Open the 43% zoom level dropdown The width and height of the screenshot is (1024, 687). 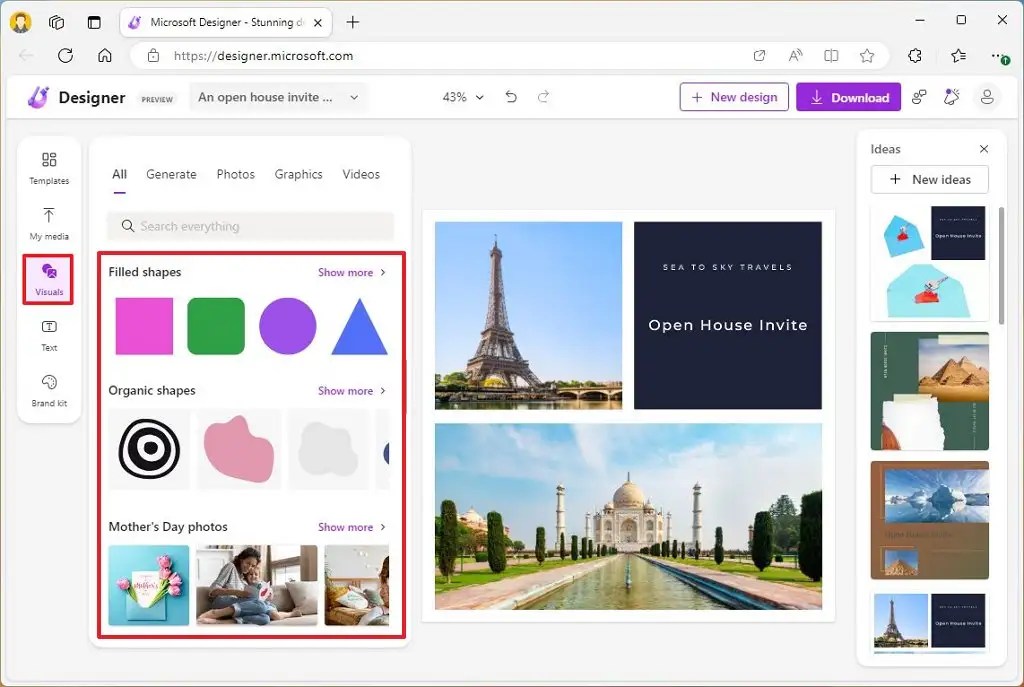[x=463, y=97]
